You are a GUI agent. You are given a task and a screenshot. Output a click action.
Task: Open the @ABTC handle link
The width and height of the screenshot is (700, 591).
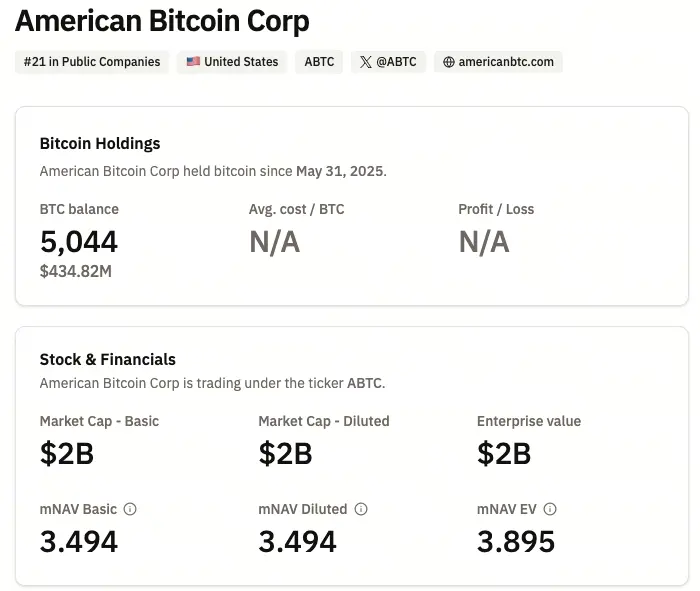pyautogui.click(x=397, y=62)
